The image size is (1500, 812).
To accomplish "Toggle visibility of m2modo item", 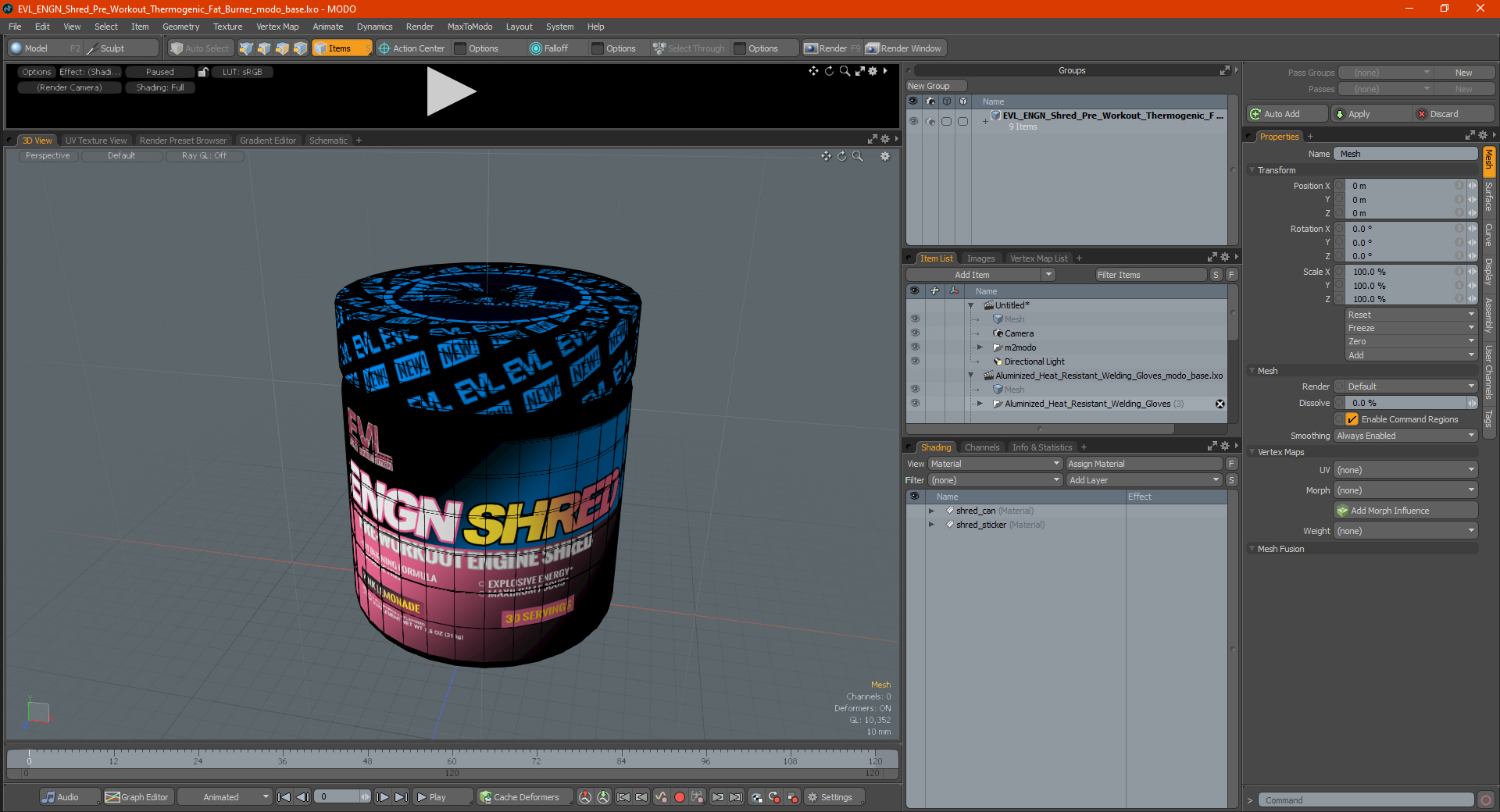I will click(915, 347).
